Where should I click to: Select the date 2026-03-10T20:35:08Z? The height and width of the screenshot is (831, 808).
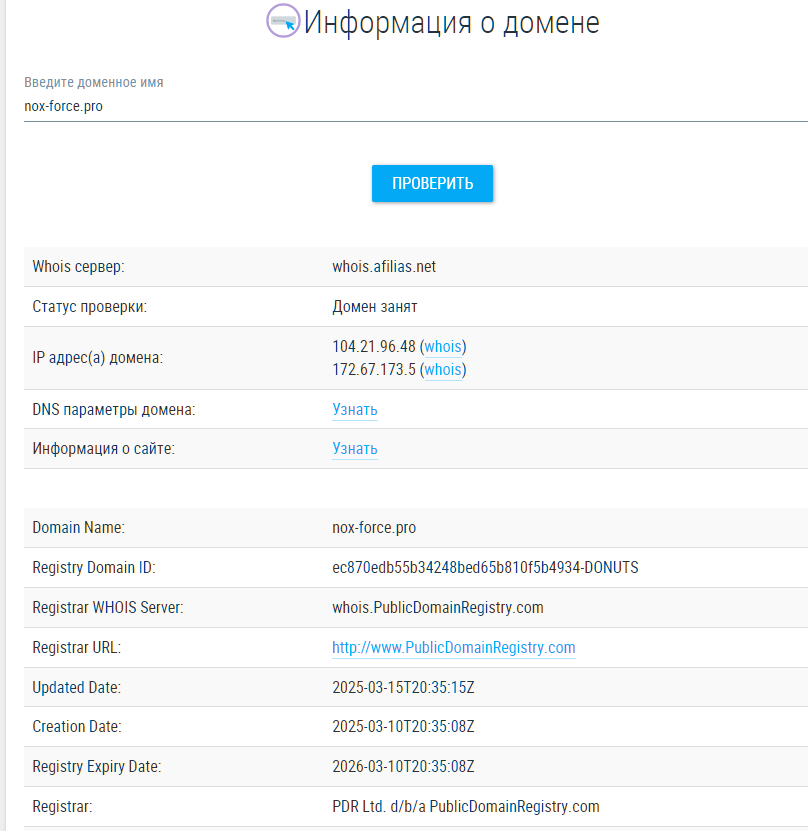click(x=403, y=767)
